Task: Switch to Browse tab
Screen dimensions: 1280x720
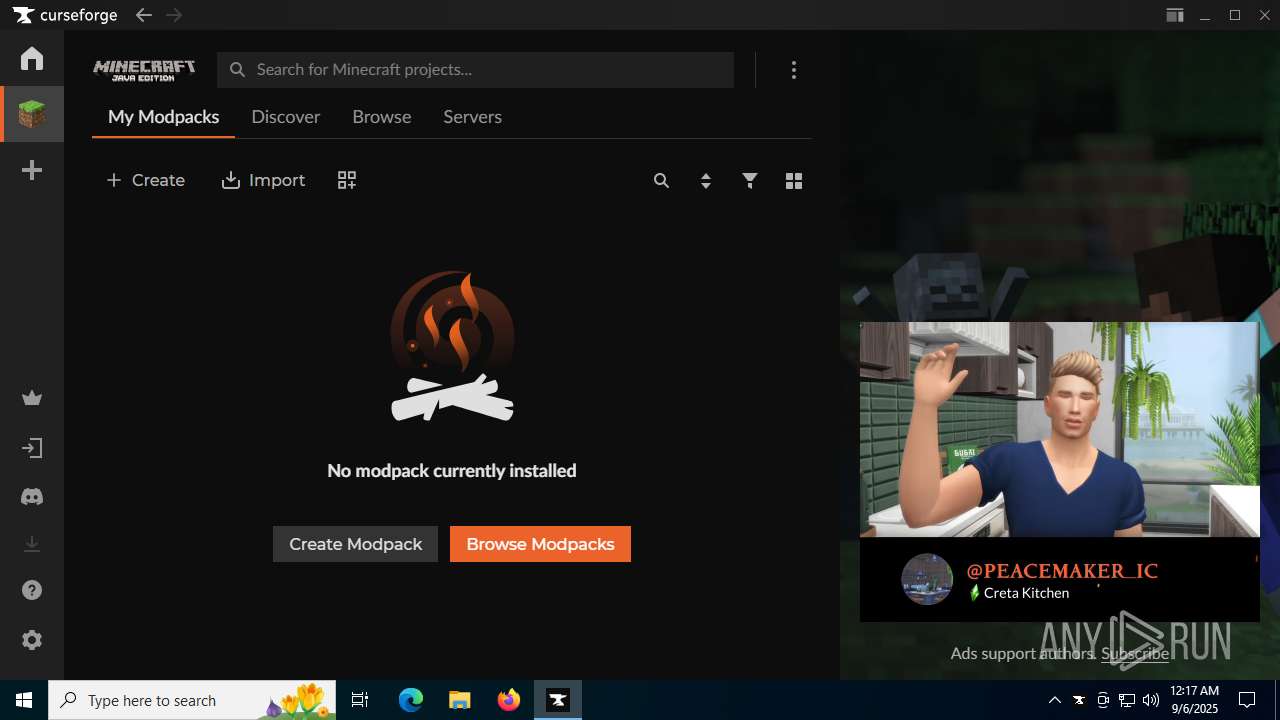Action: point(382,117)
